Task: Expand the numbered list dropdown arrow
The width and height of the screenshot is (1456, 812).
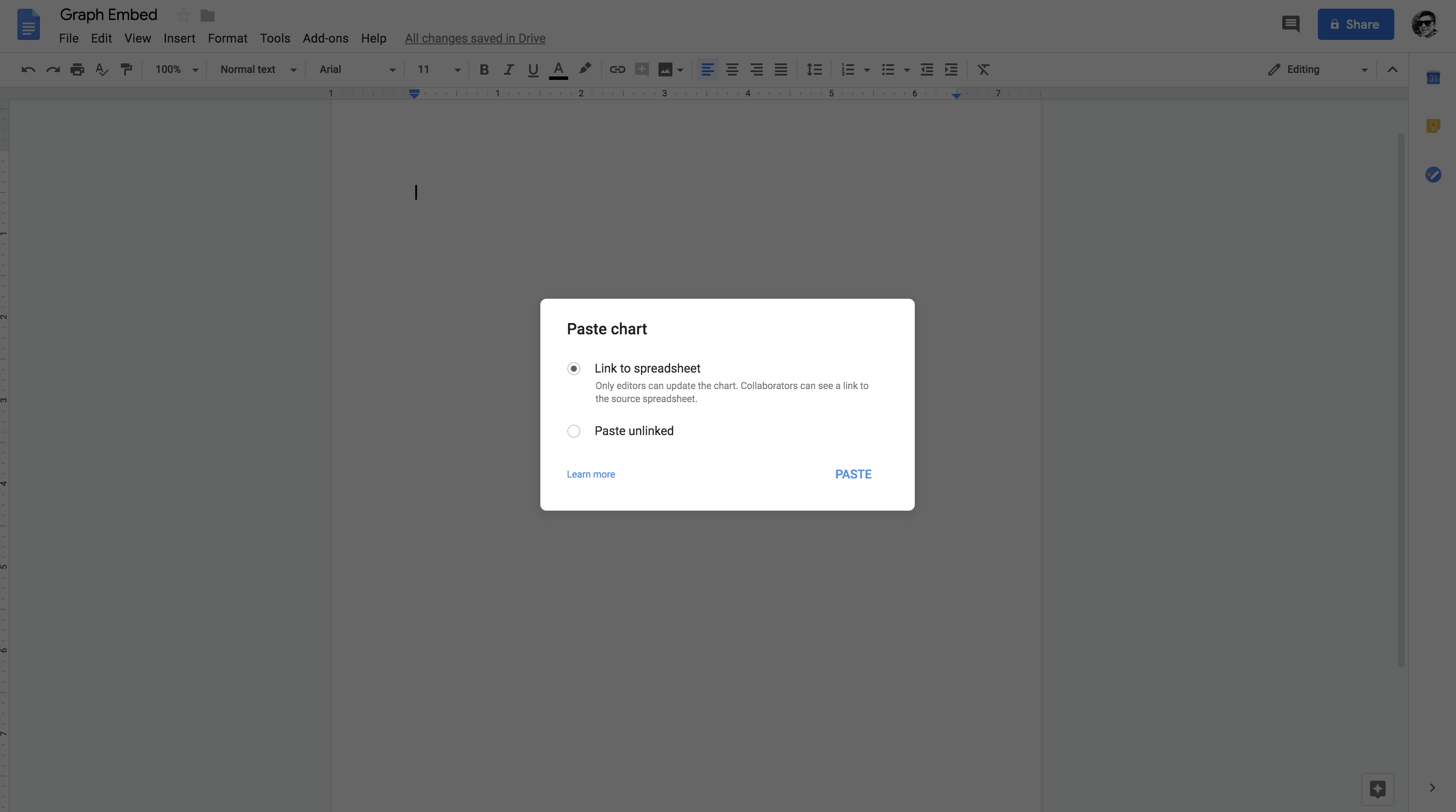Action: click(x=867, y=70)
